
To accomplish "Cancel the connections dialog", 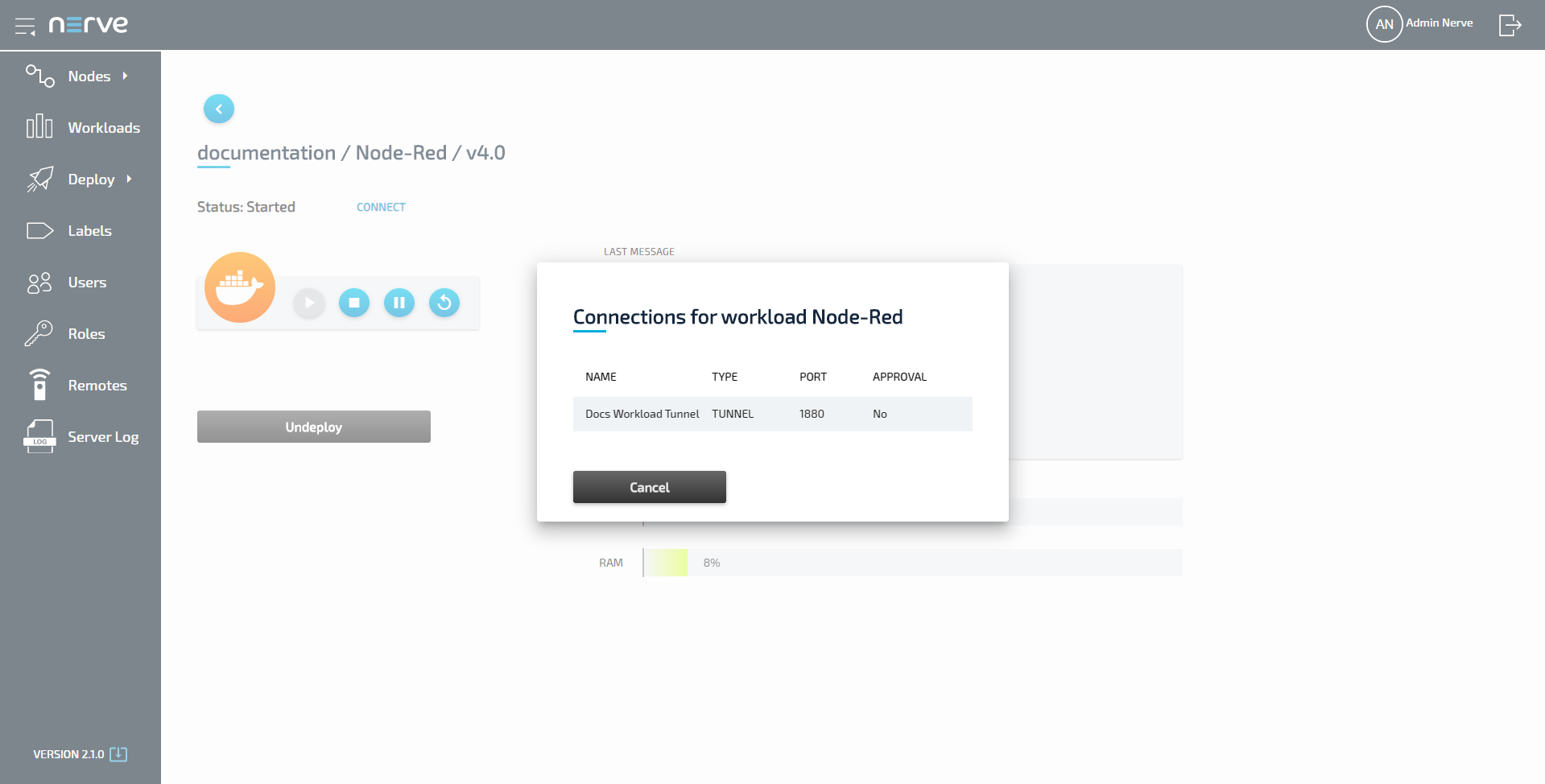I will (649, 487).
